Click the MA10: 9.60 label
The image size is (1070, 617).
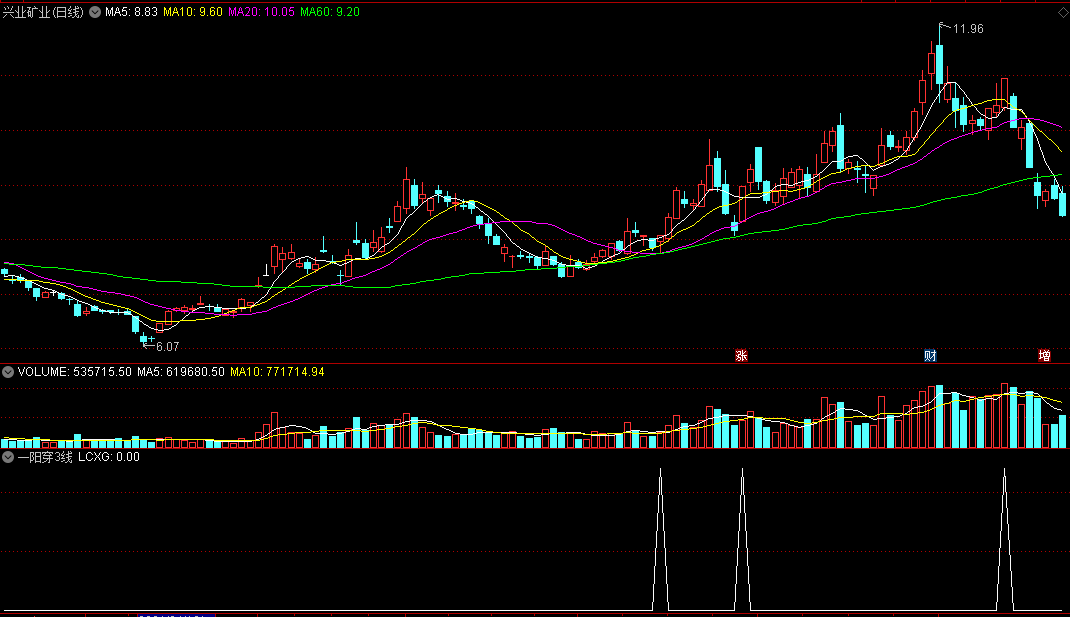(x=192, y=12)
